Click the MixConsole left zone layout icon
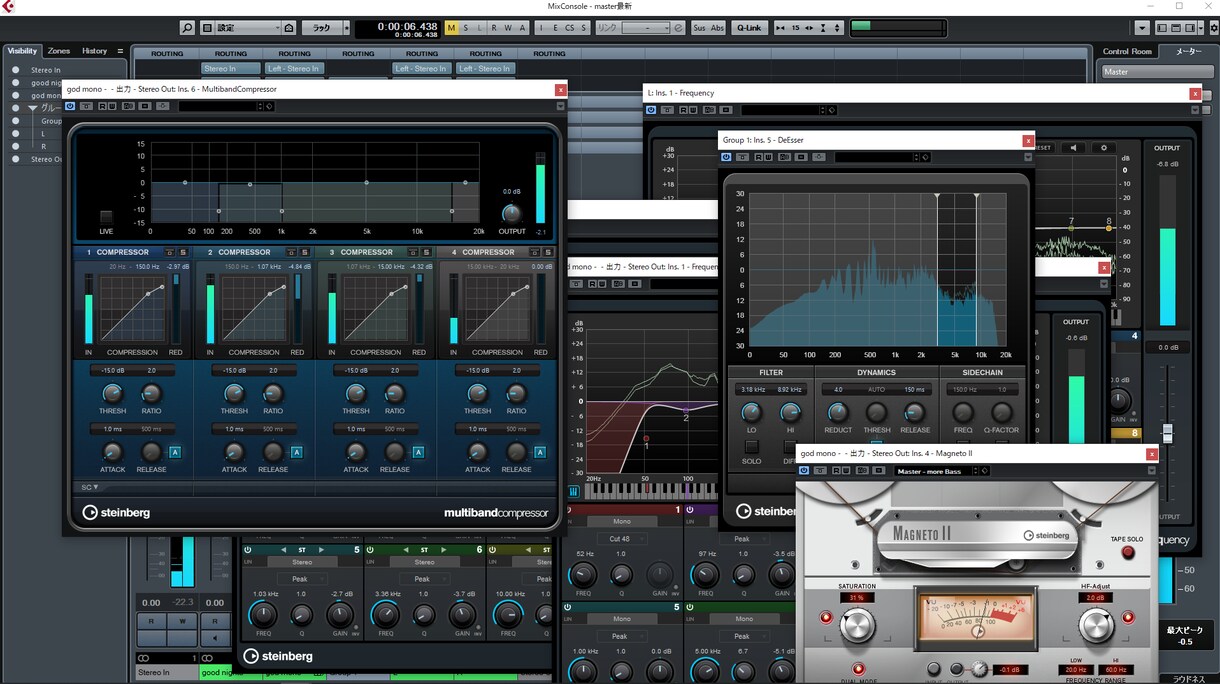The width and height of the screenshot is (1220, 684). 1161,28
